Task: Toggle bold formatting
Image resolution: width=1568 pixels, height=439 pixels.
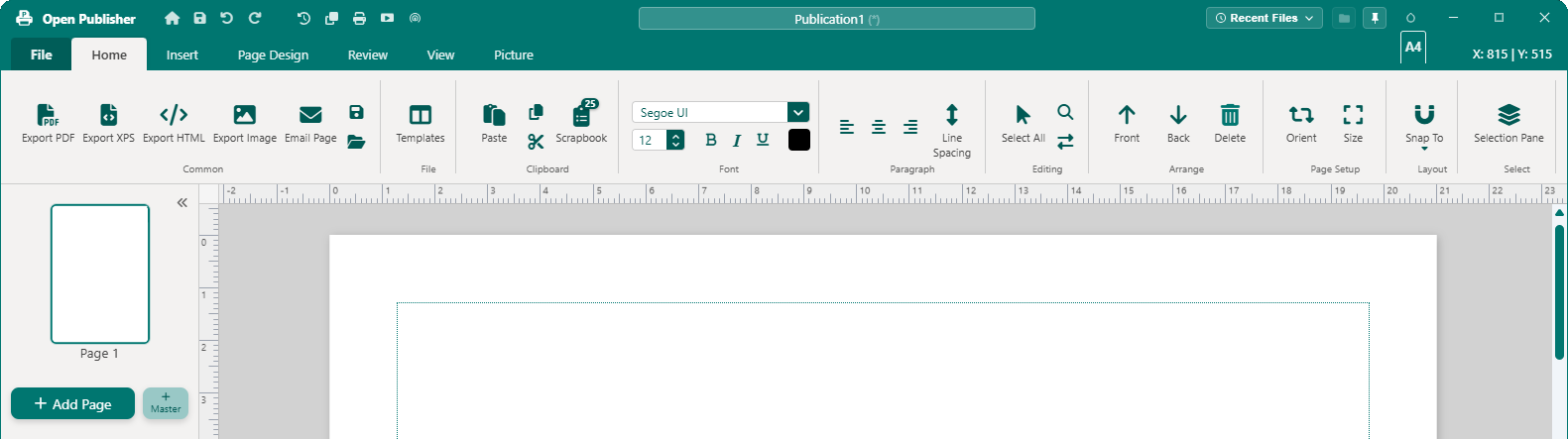Action: coord(711,140)
